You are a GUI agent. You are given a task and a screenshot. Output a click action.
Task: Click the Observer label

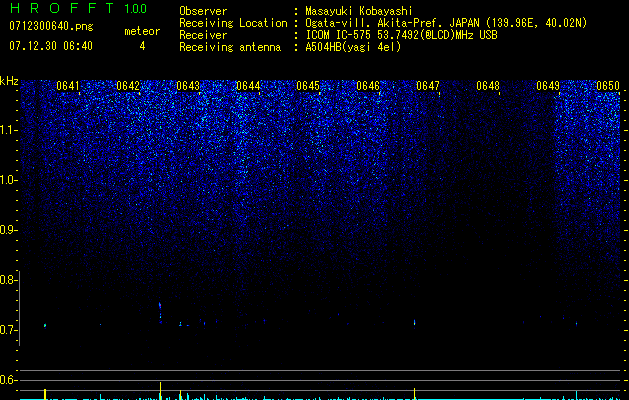[x=203, y=11]
